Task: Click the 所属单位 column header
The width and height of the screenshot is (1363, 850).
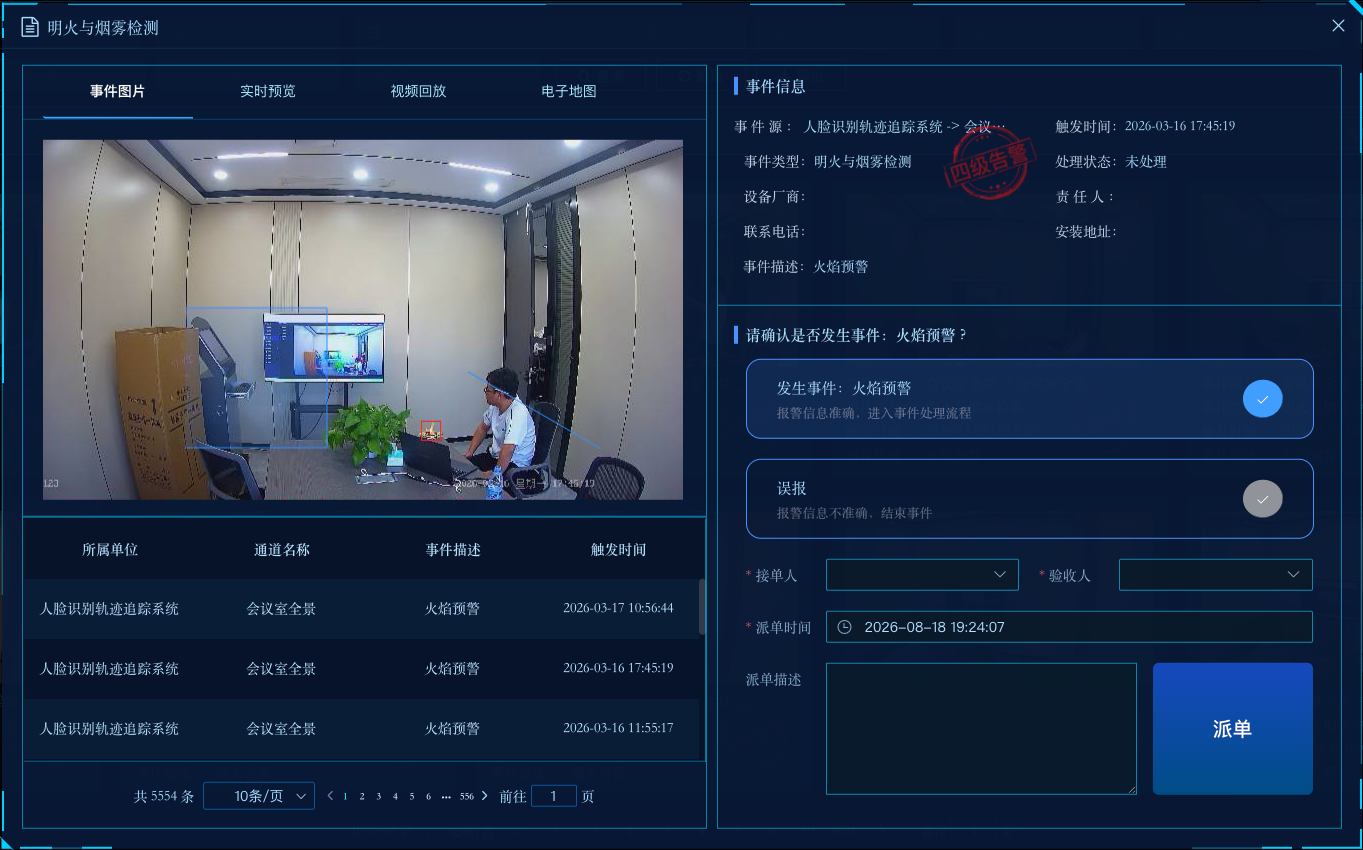Action: pos(110,550)
